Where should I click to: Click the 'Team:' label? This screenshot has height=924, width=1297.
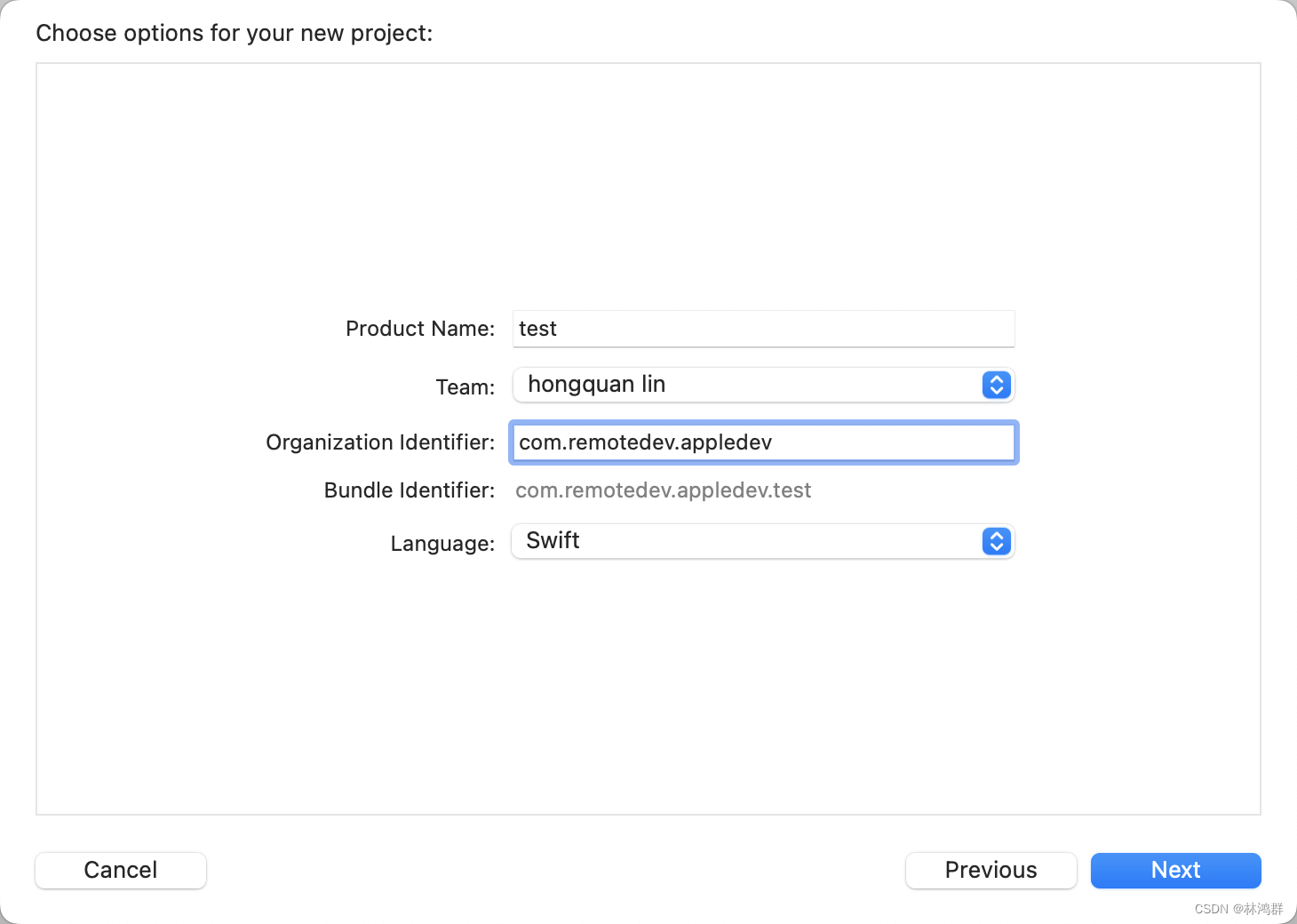(x=465, y=387)
